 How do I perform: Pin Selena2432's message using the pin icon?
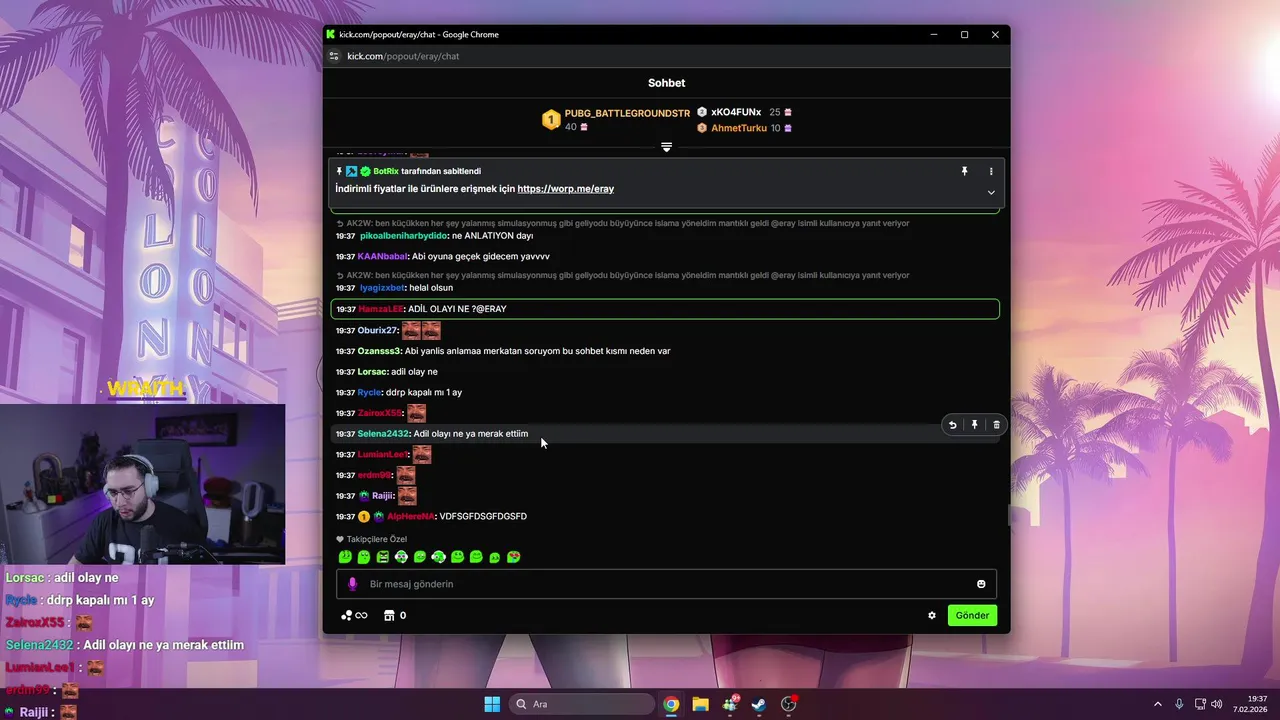pos(974,425)
